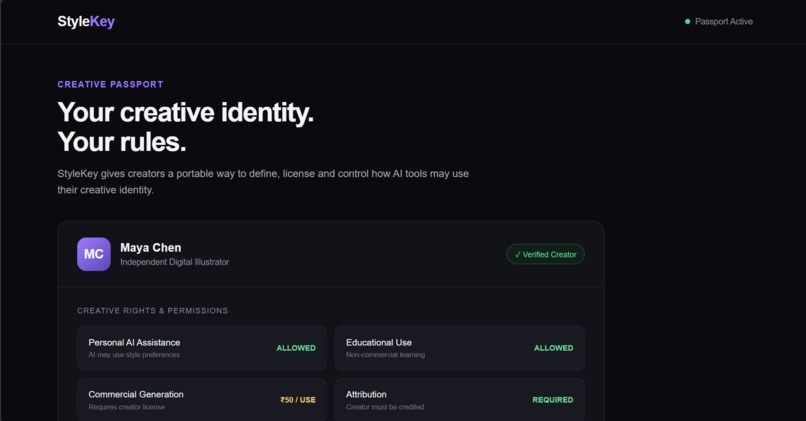This screenshot has height=421, width=806.
Task: Open the Commercial Generation permission card
Action: pos(202,400)
